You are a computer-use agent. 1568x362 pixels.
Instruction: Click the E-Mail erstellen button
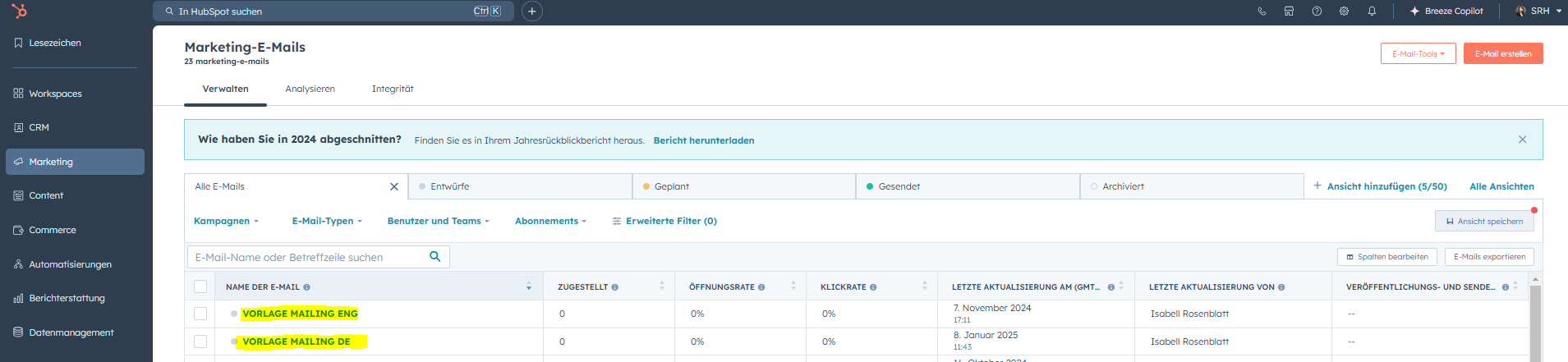click(1502, 53)
